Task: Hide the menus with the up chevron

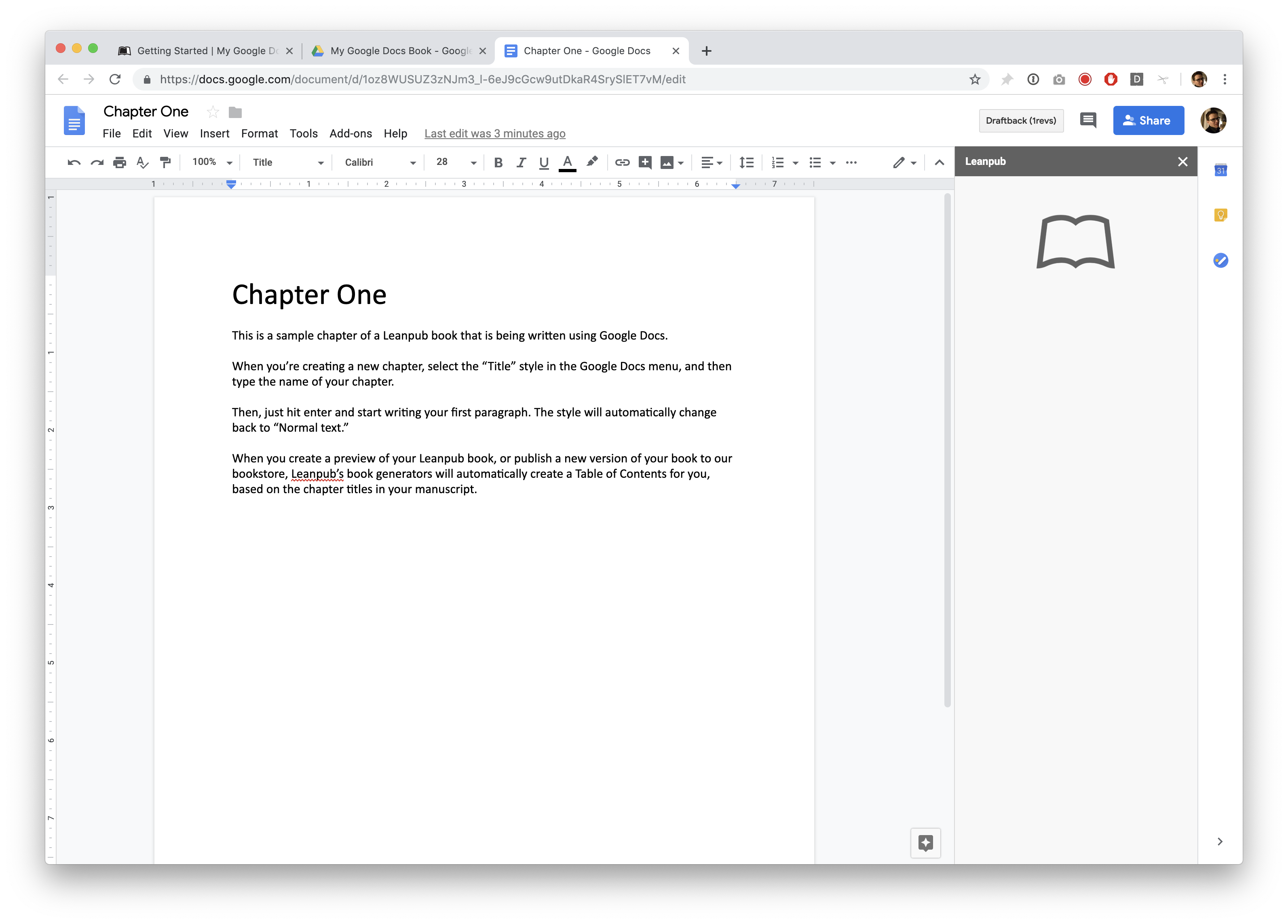Action: pos(939,162)
